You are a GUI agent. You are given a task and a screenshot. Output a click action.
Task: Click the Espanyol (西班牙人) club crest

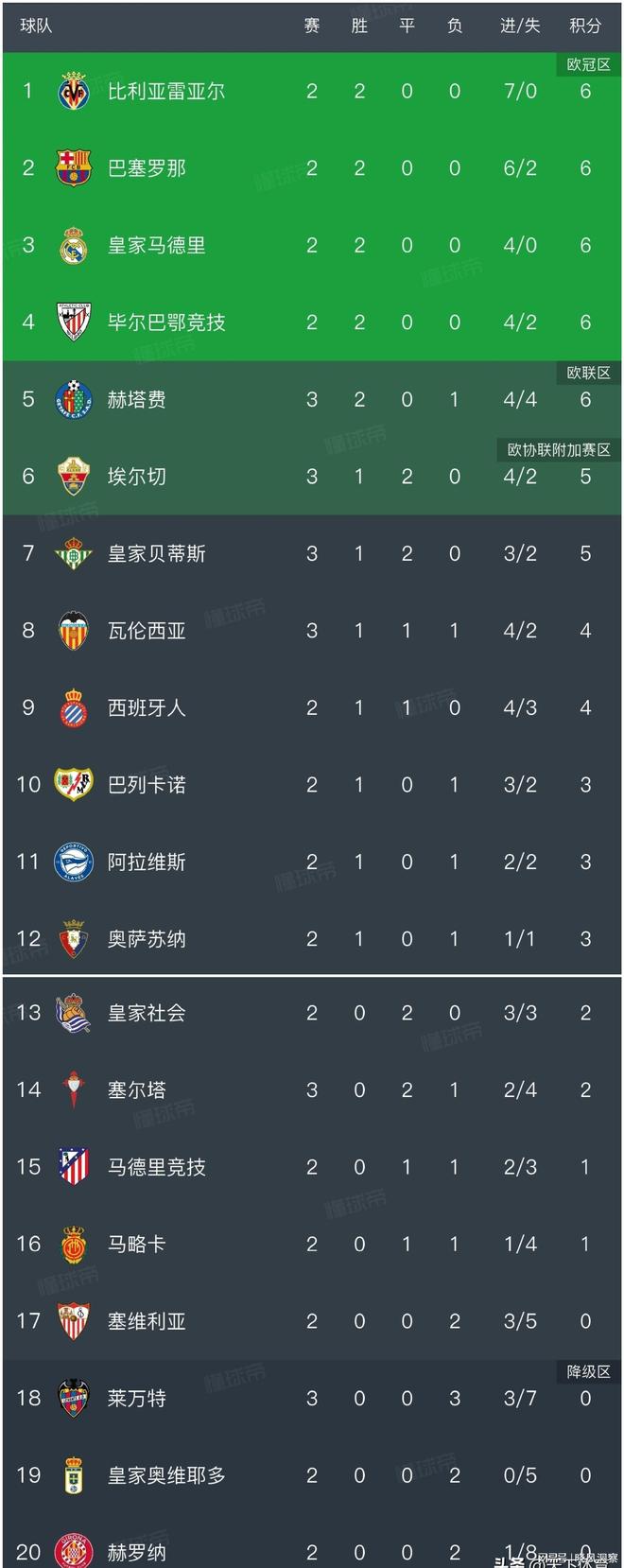pyautogui.click(x=75, y=707)
